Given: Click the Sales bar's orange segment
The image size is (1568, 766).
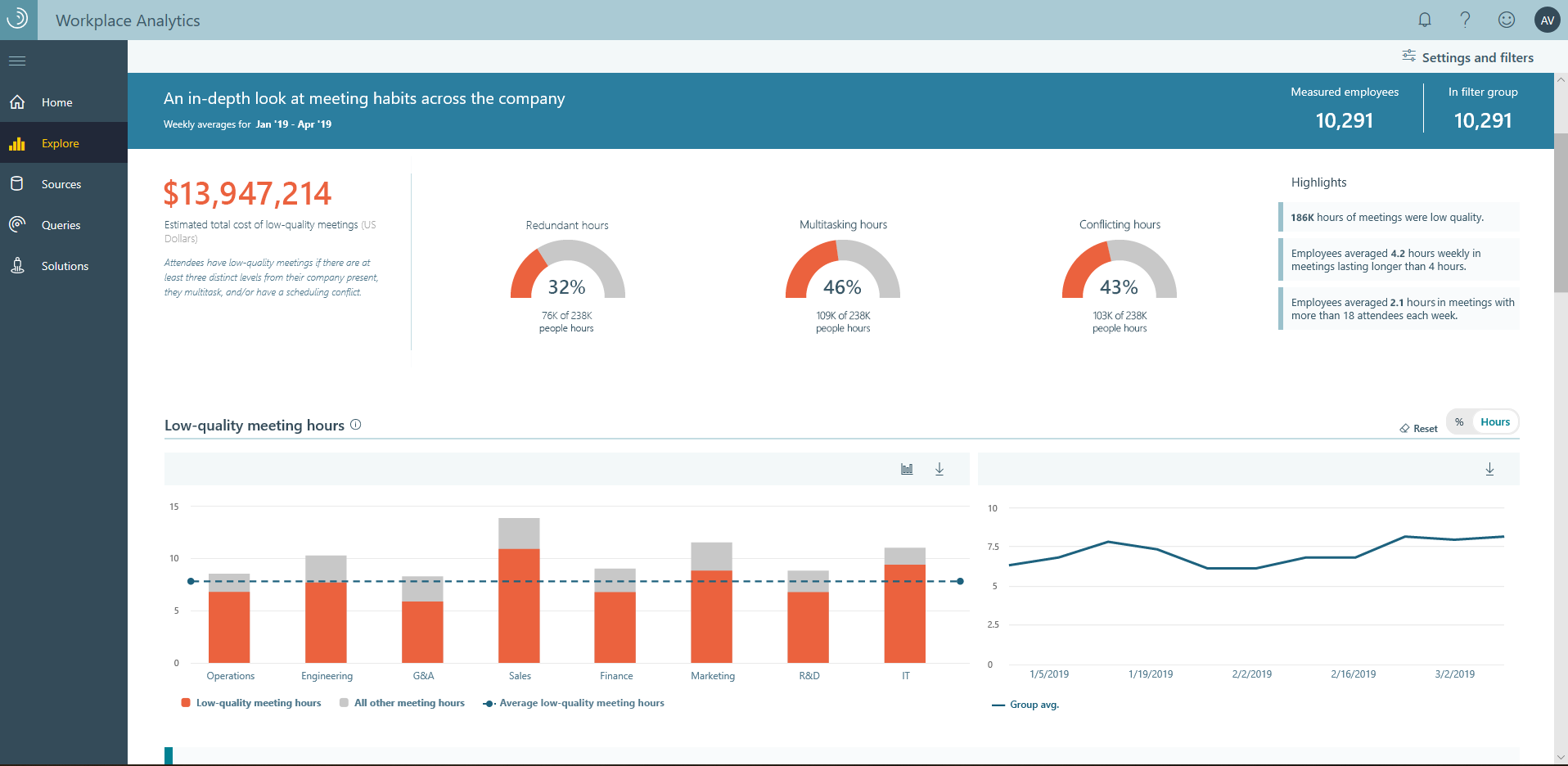Looking at the screenshot, I should (x=519, y=606).
